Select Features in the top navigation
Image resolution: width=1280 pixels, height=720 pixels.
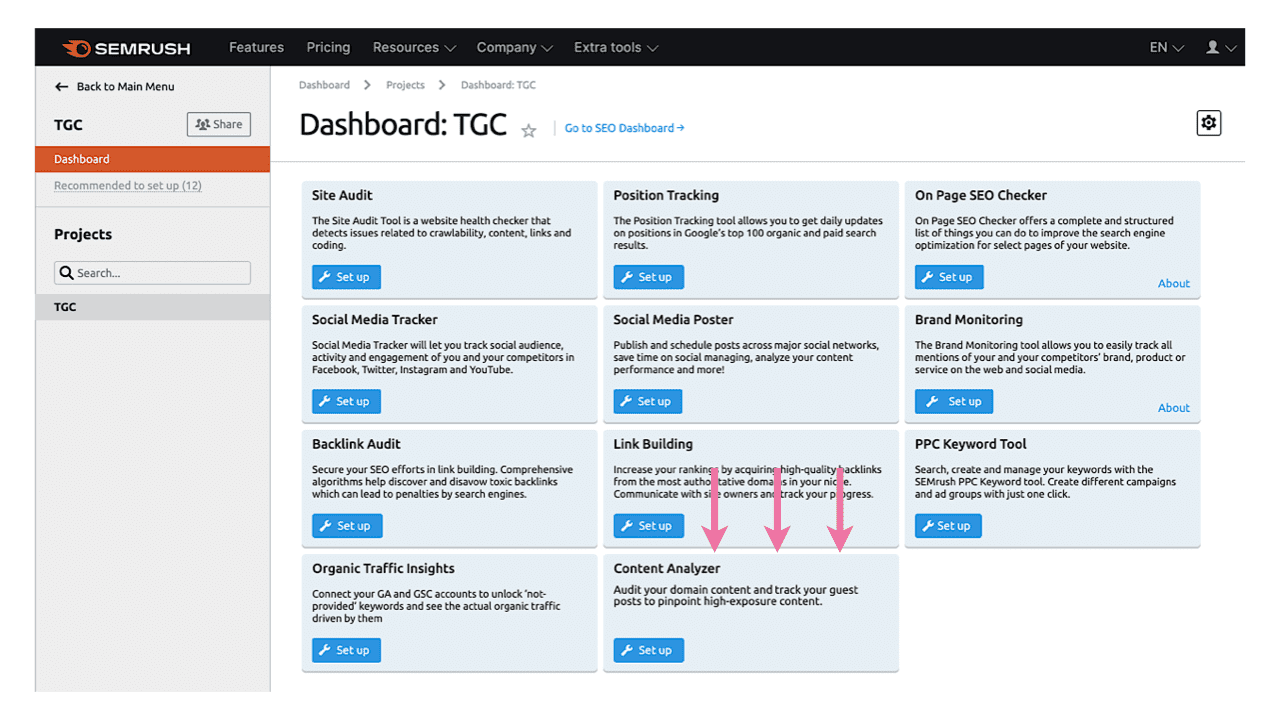pyautogui.click(x=256, y=47)
